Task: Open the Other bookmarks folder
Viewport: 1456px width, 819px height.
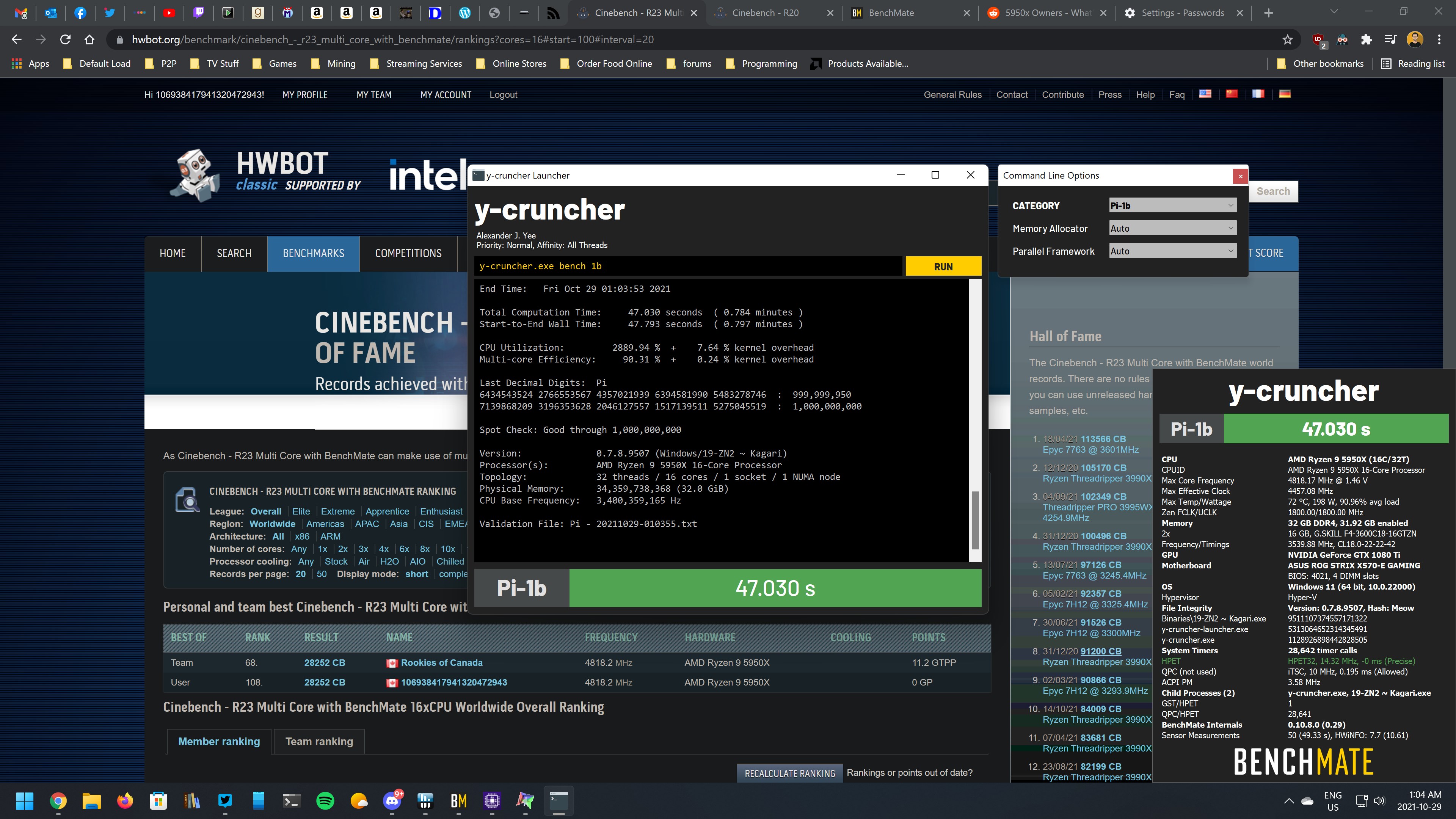Action: 1320,63
